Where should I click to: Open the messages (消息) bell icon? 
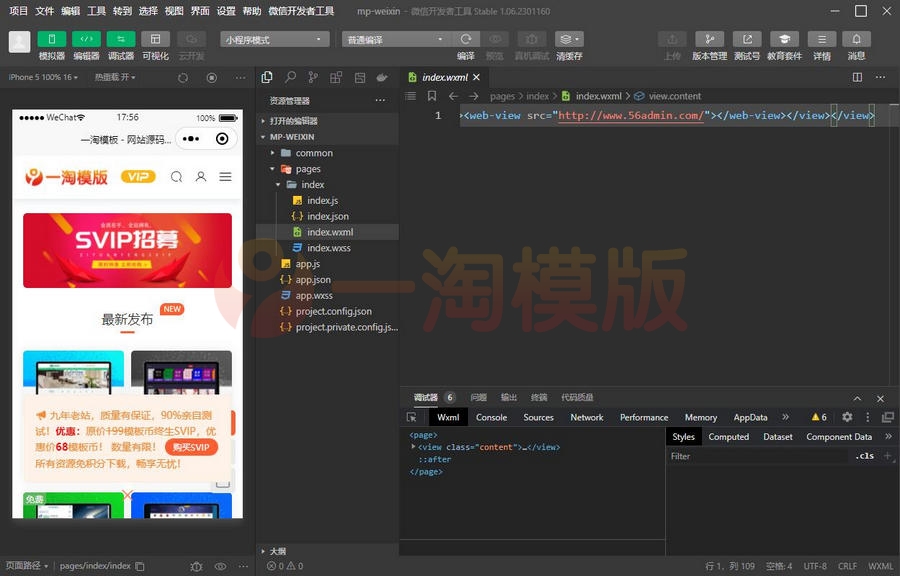(x=856, y=39)
